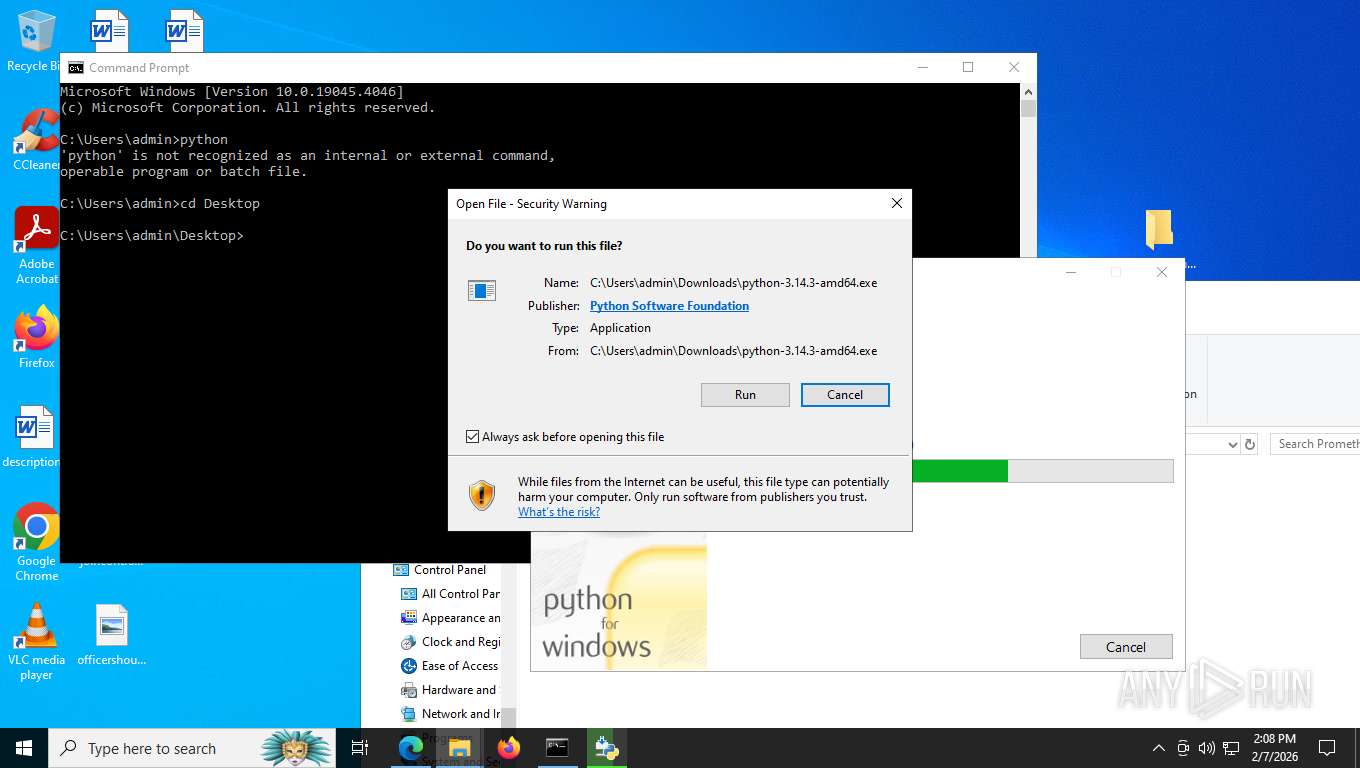Open the volume control in system tray
Viewport: 1360px width, 768px height.
[1207, 748]
